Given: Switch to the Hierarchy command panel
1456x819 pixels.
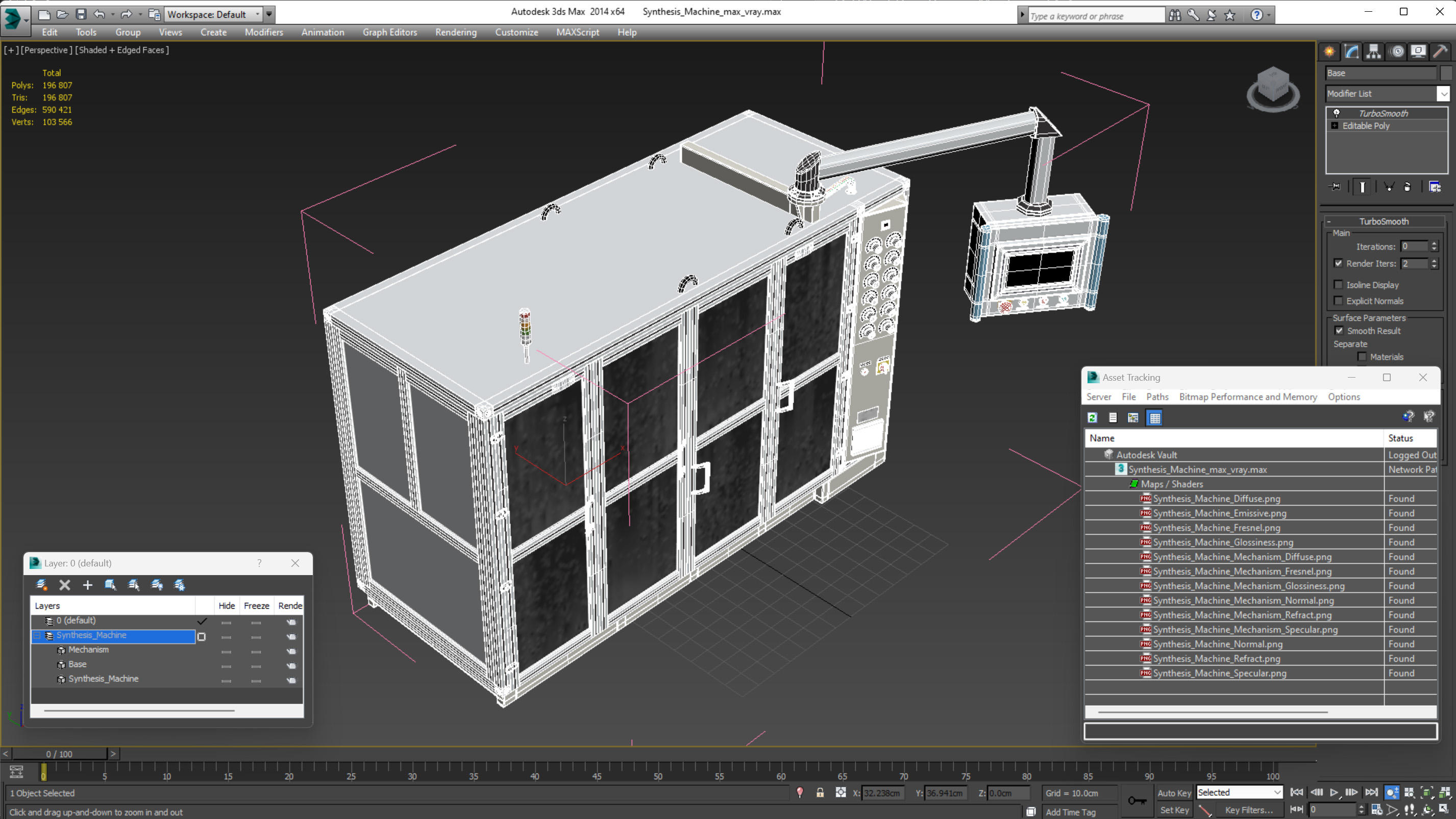Looking at the screenshot, I should pos(1373,52).
